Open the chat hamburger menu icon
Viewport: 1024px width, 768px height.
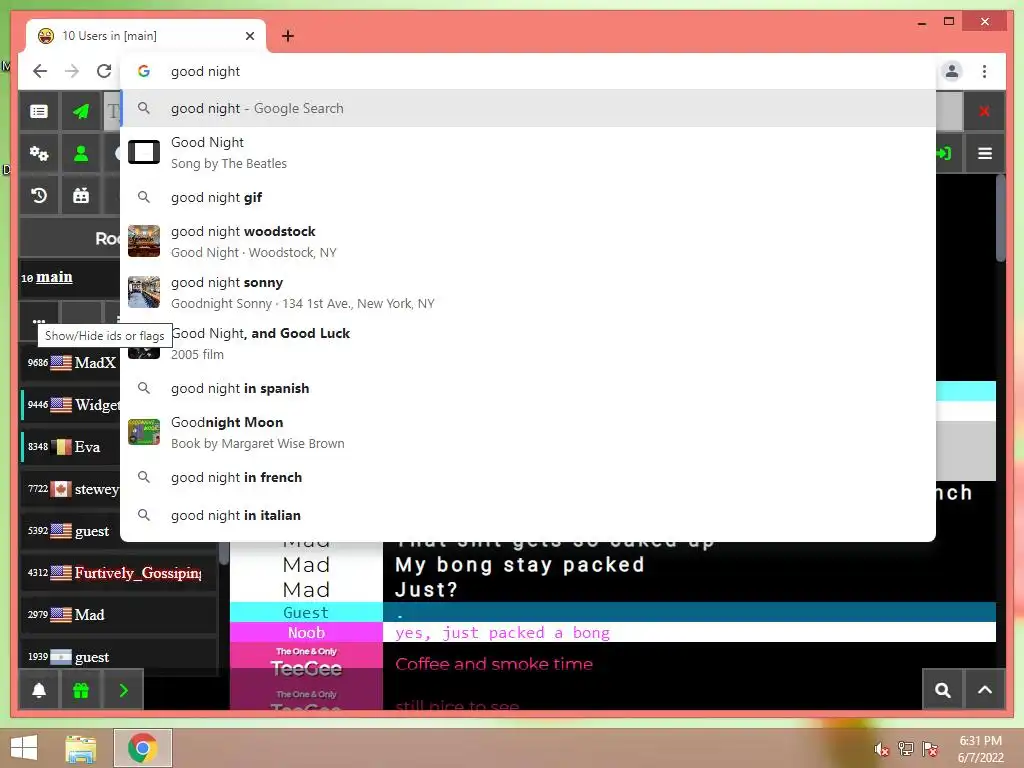pyautogui.click(x=985, y=153)
